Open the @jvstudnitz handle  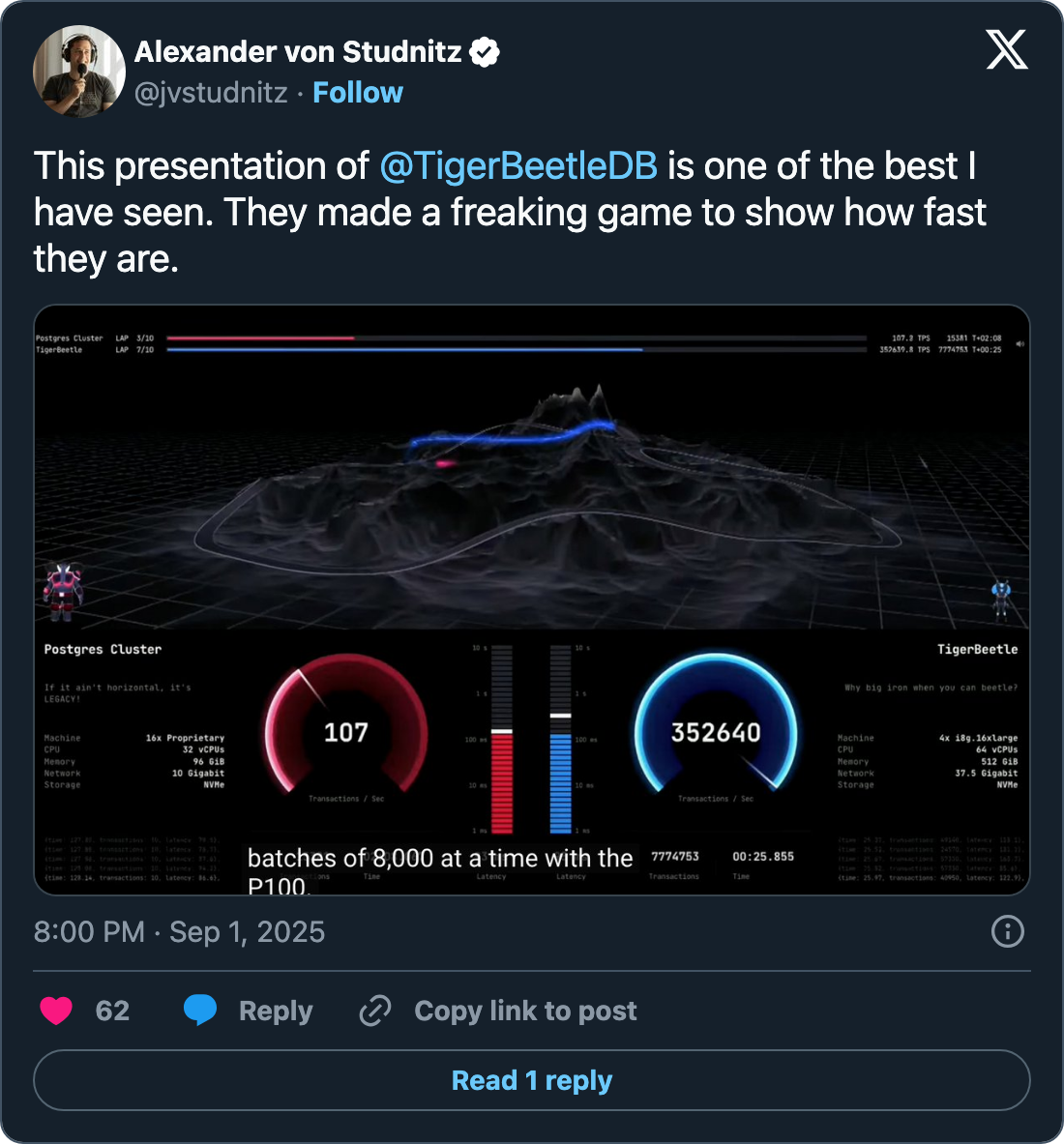point(211,93)
